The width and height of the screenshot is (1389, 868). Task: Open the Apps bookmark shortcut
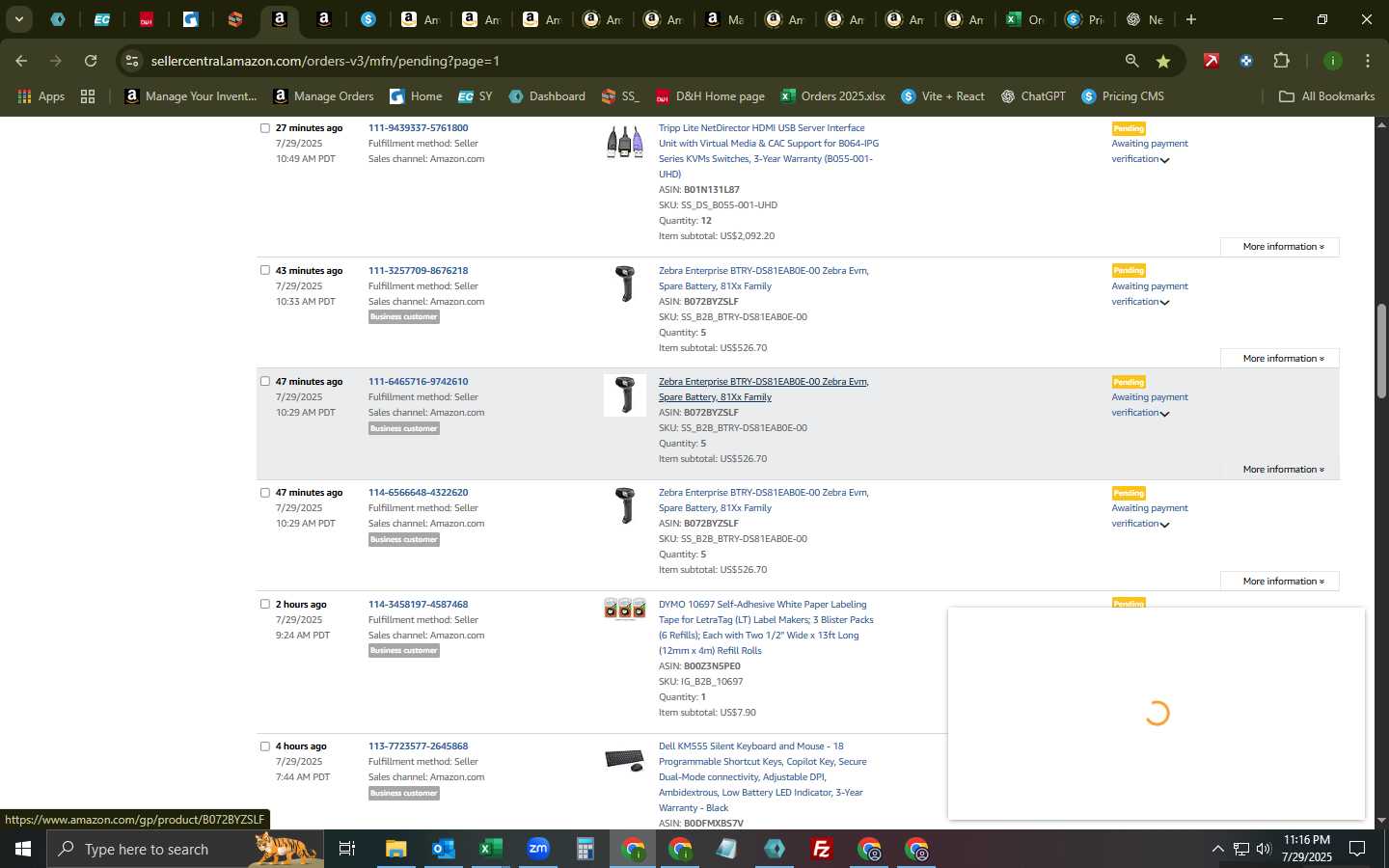(x=41, y=96)
